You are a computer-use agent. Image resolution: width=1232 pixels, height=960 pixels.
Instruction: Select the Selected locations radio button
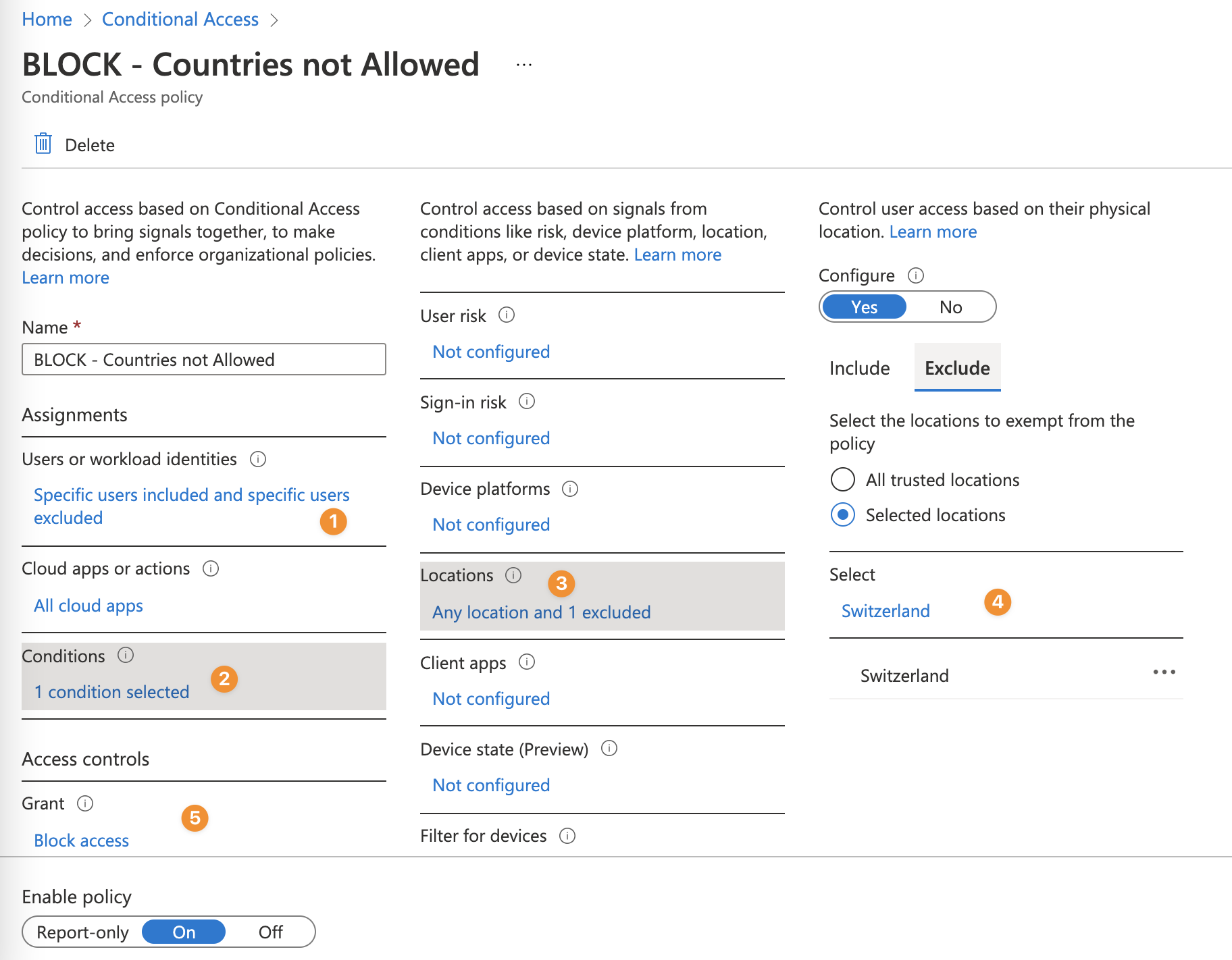click(x=843, y=515)
